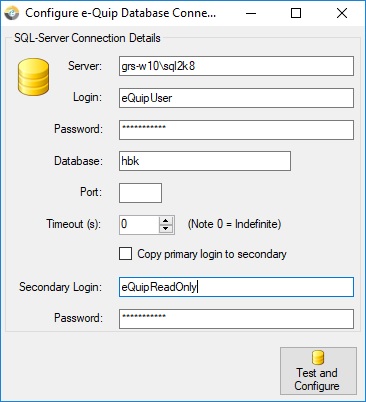Click the Secondary Login field

click(236, 287)
